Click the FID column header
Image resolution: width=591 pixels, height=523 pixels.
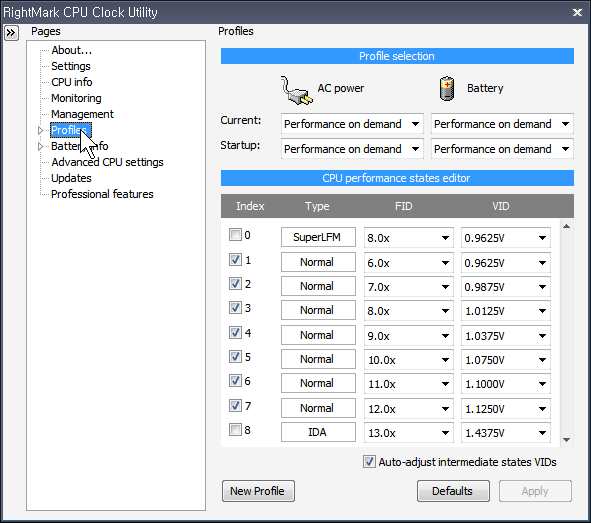404,206
